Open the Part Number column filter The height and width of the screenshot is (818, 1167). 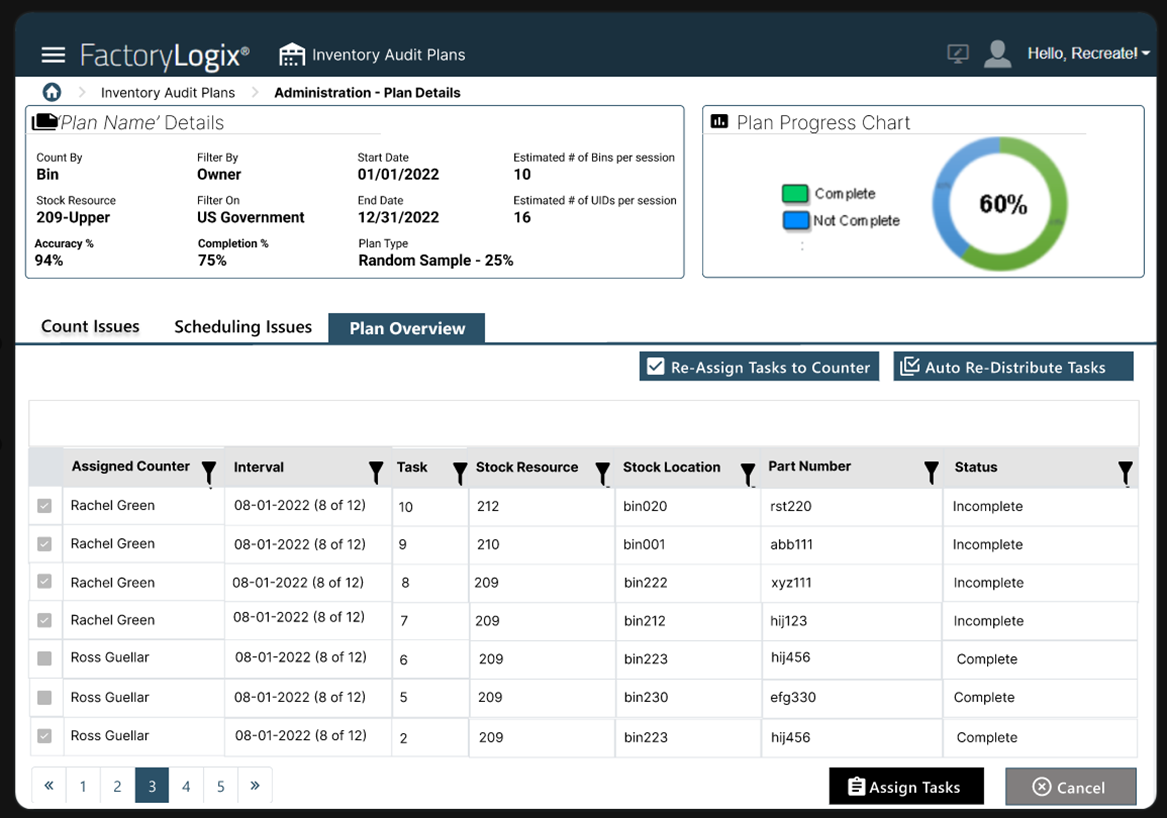(x=931, y=470)
